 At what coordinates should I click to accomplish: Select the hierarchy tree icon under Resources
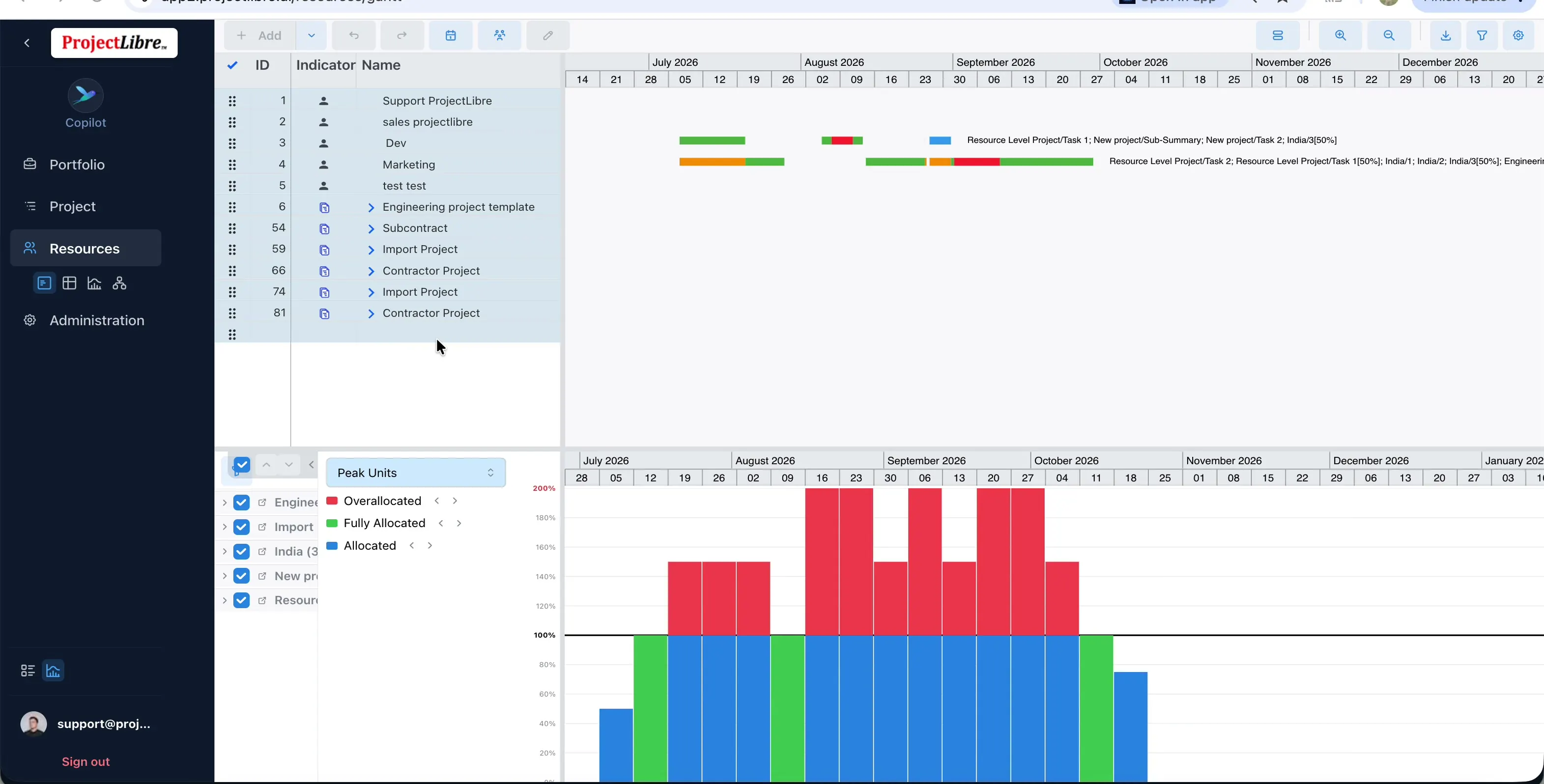point(119,283)
